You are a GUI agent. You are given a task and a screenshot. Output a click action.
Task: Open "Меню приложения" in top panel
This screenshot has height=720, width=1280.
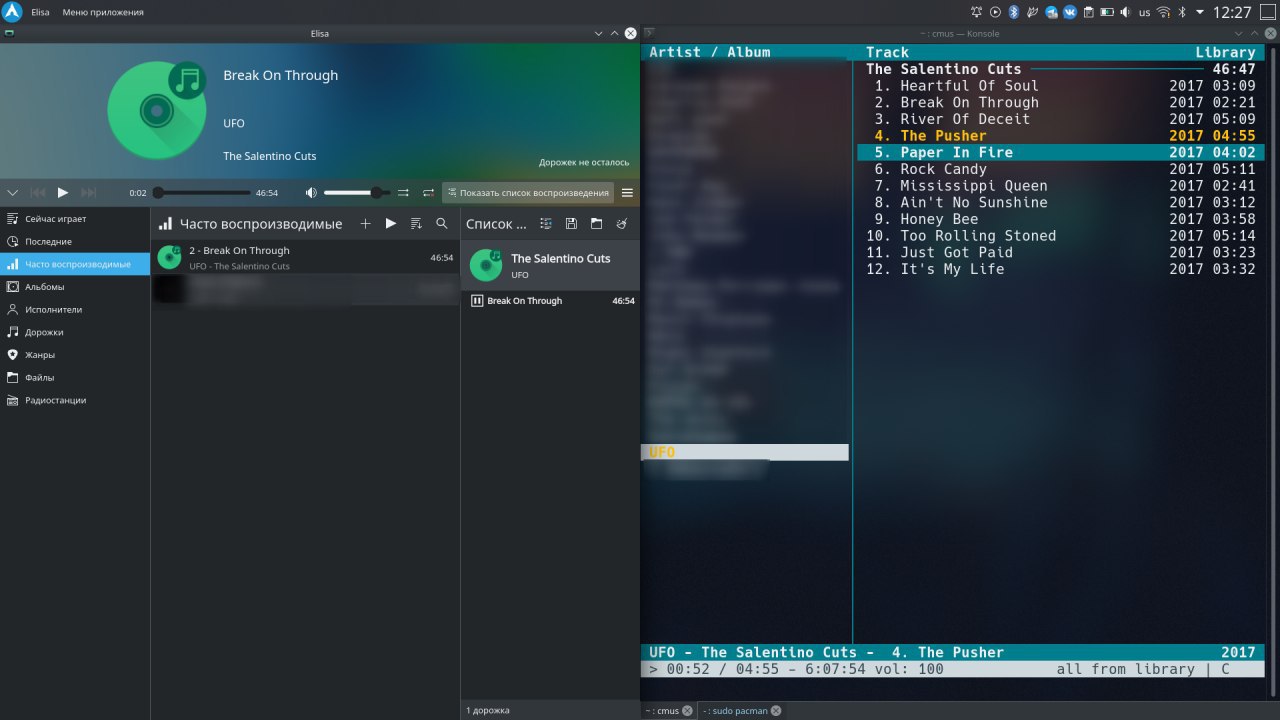pos(103,12)
